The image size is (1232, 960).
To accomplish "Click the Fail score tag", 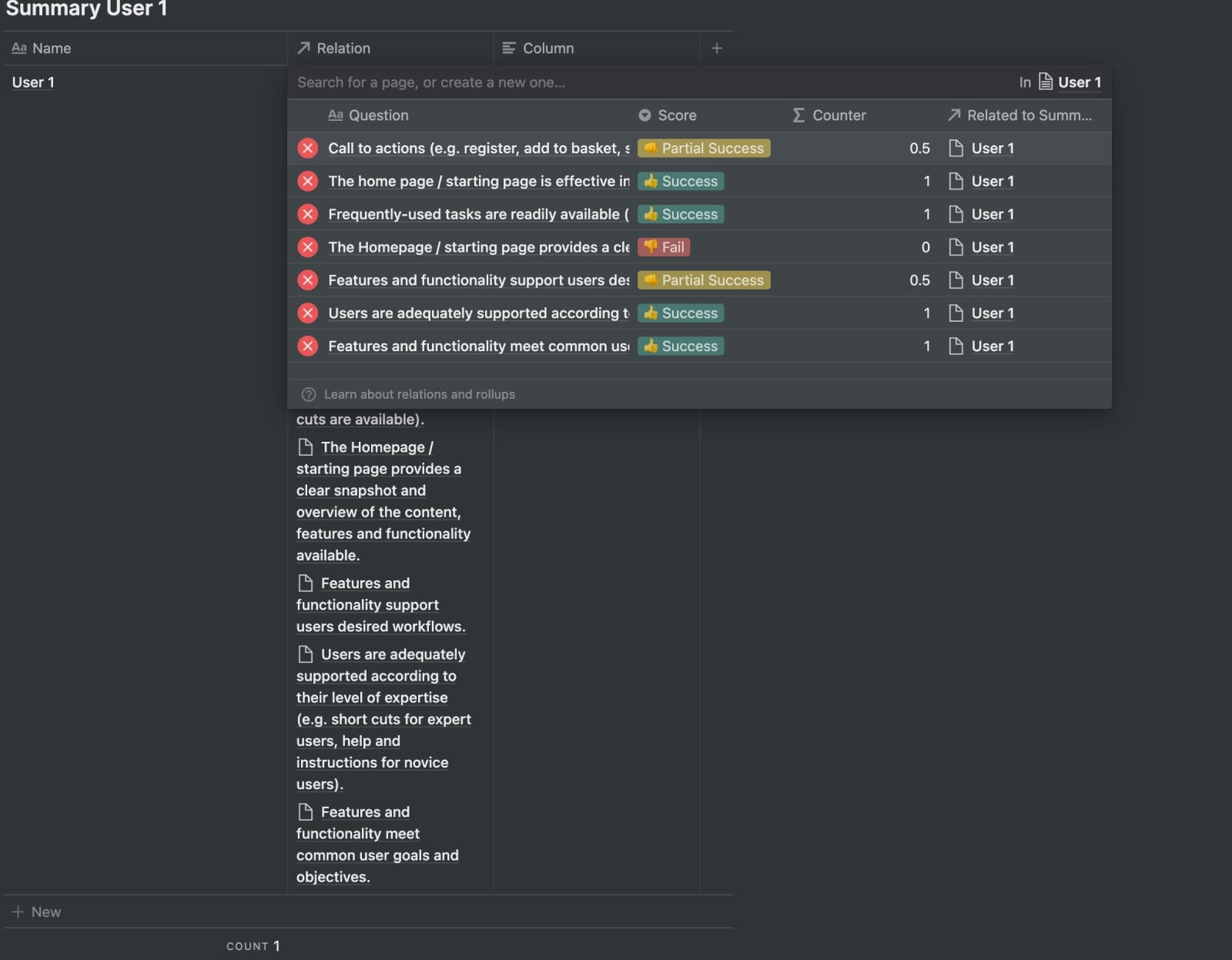I will tap(664, 247).
